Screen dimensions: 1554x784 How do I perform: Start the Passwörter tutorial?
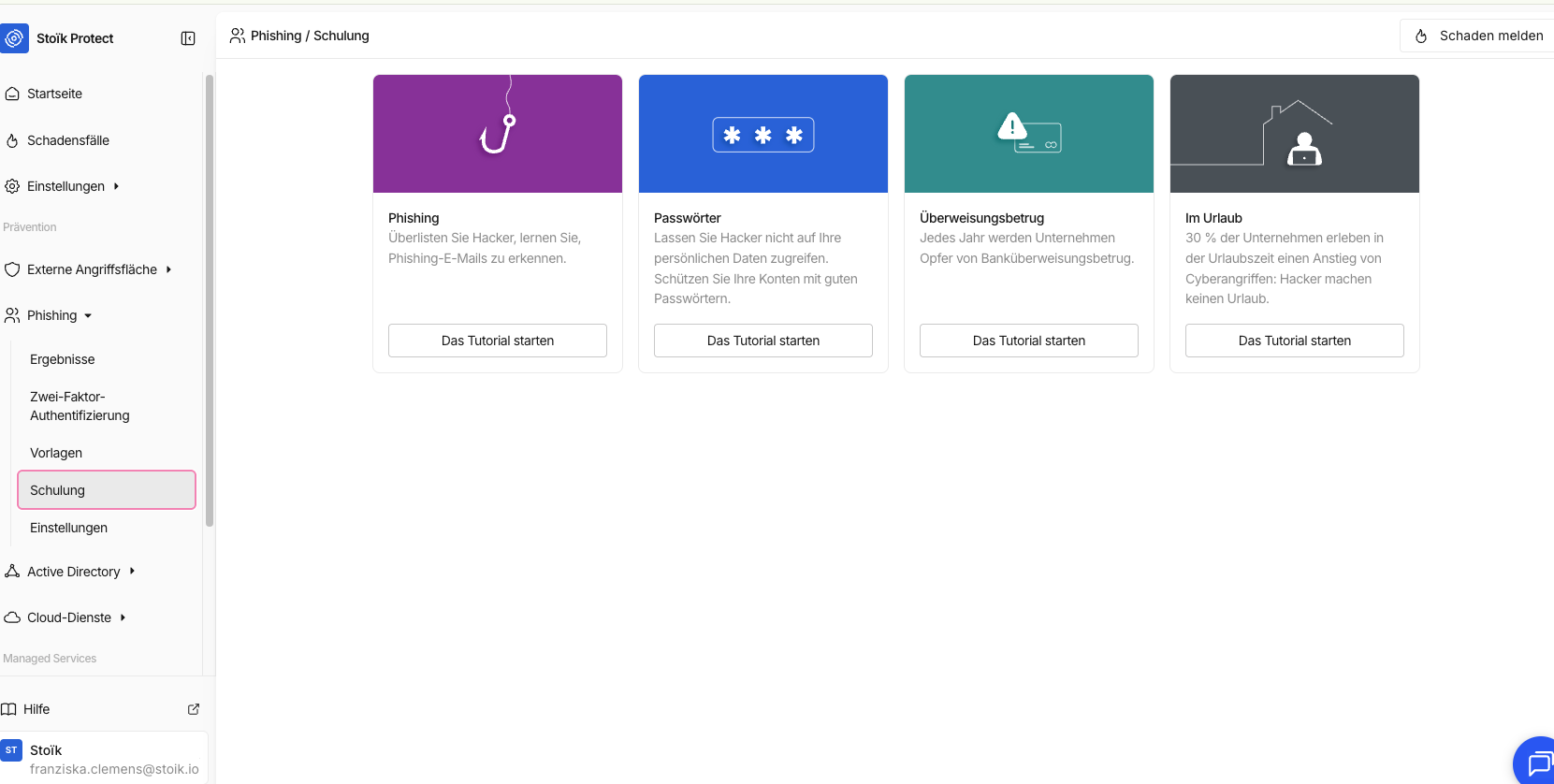(763, 341)
